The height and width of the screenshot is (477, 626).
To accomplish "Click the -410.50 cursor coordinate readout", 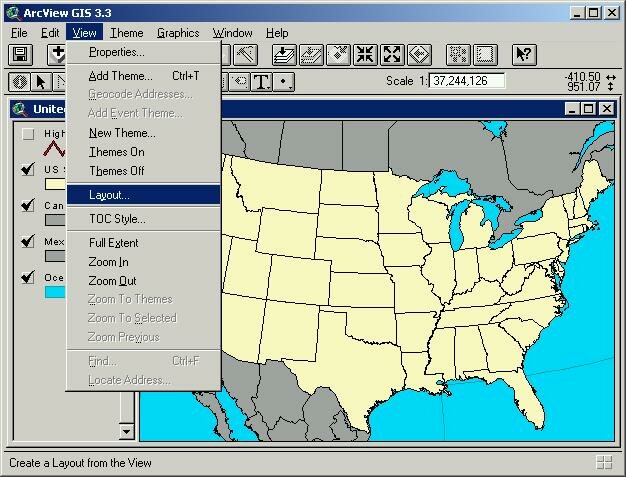I will point(582,76).
